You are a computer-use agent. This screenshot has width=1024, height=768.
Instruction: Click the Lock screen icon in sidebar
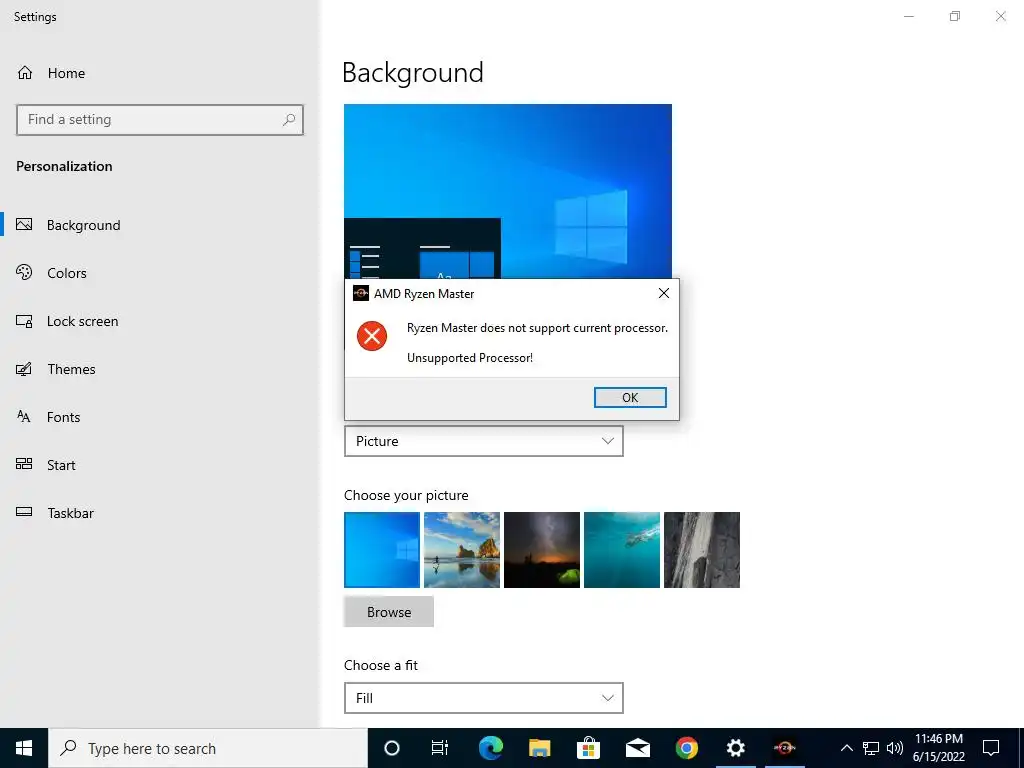[x=24, y=321]
